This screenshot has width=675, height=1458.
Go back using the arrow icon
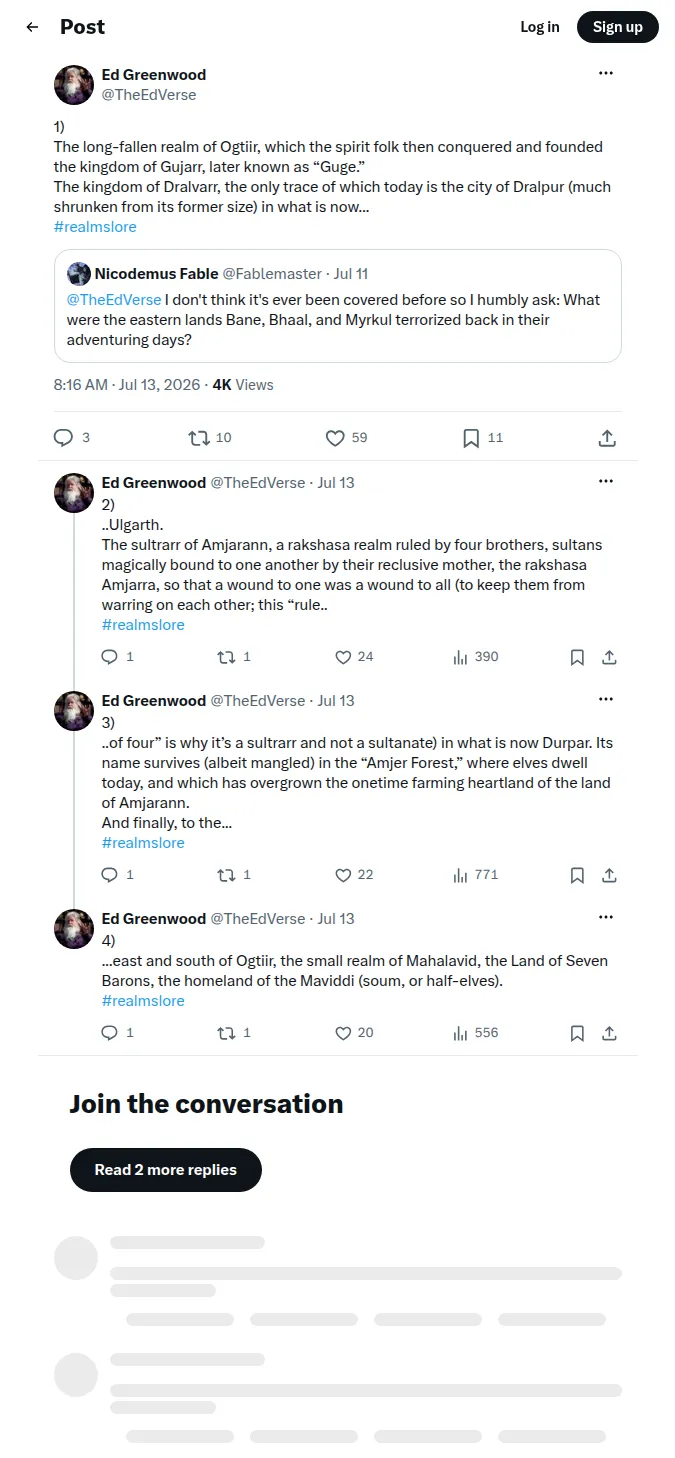coord(32,27)
